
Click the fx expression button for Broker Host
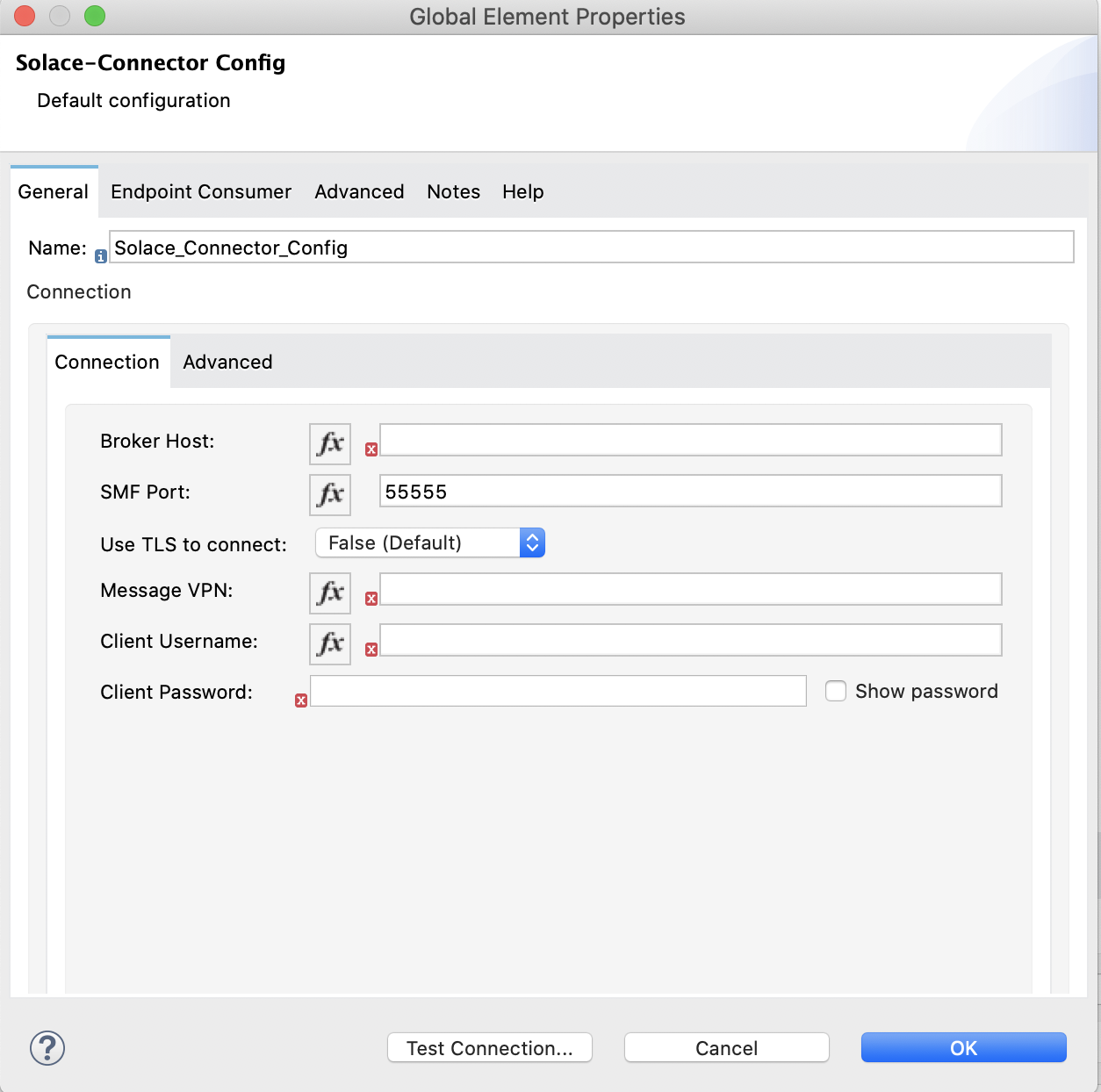click(x=330, y=443)
